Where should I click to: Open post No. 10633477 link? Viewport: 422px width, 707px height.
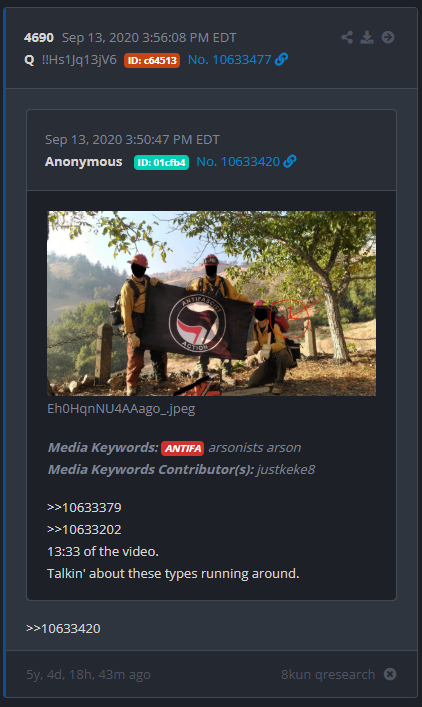click(229, 60)
